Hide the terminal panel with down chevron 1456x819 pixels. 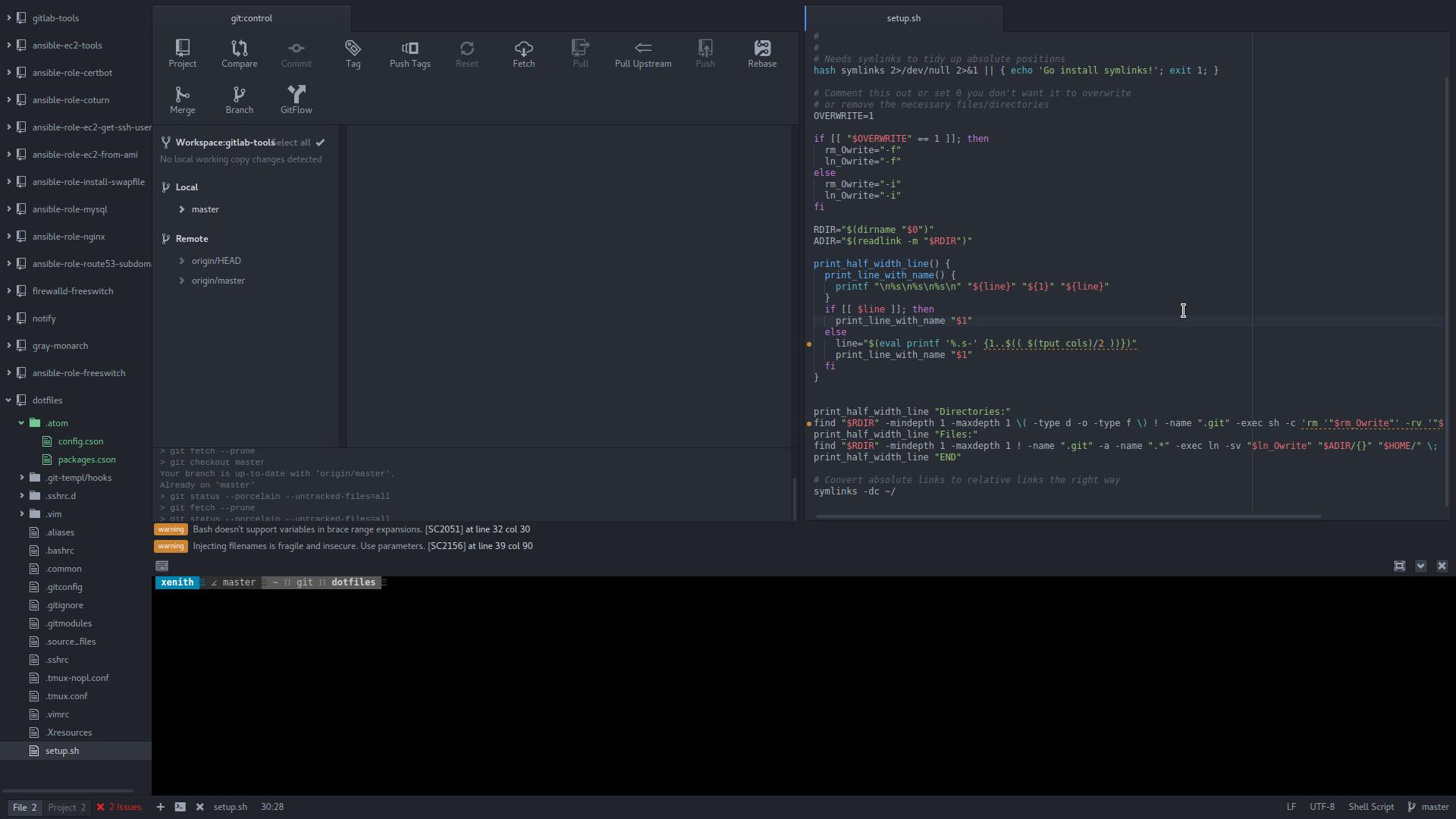pyautogui.click(x=1420, y=566)
